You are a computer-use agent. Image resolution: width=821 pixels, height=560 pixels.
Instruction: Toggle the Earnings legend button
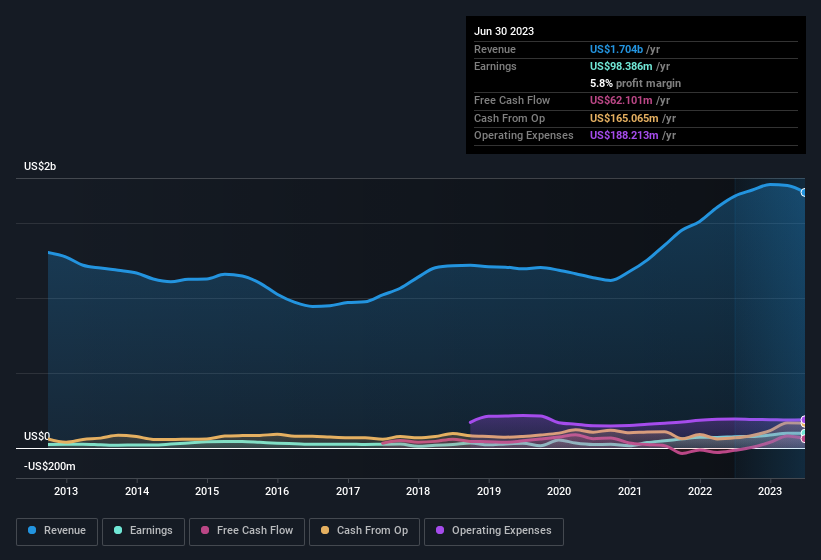click(143, 532)
